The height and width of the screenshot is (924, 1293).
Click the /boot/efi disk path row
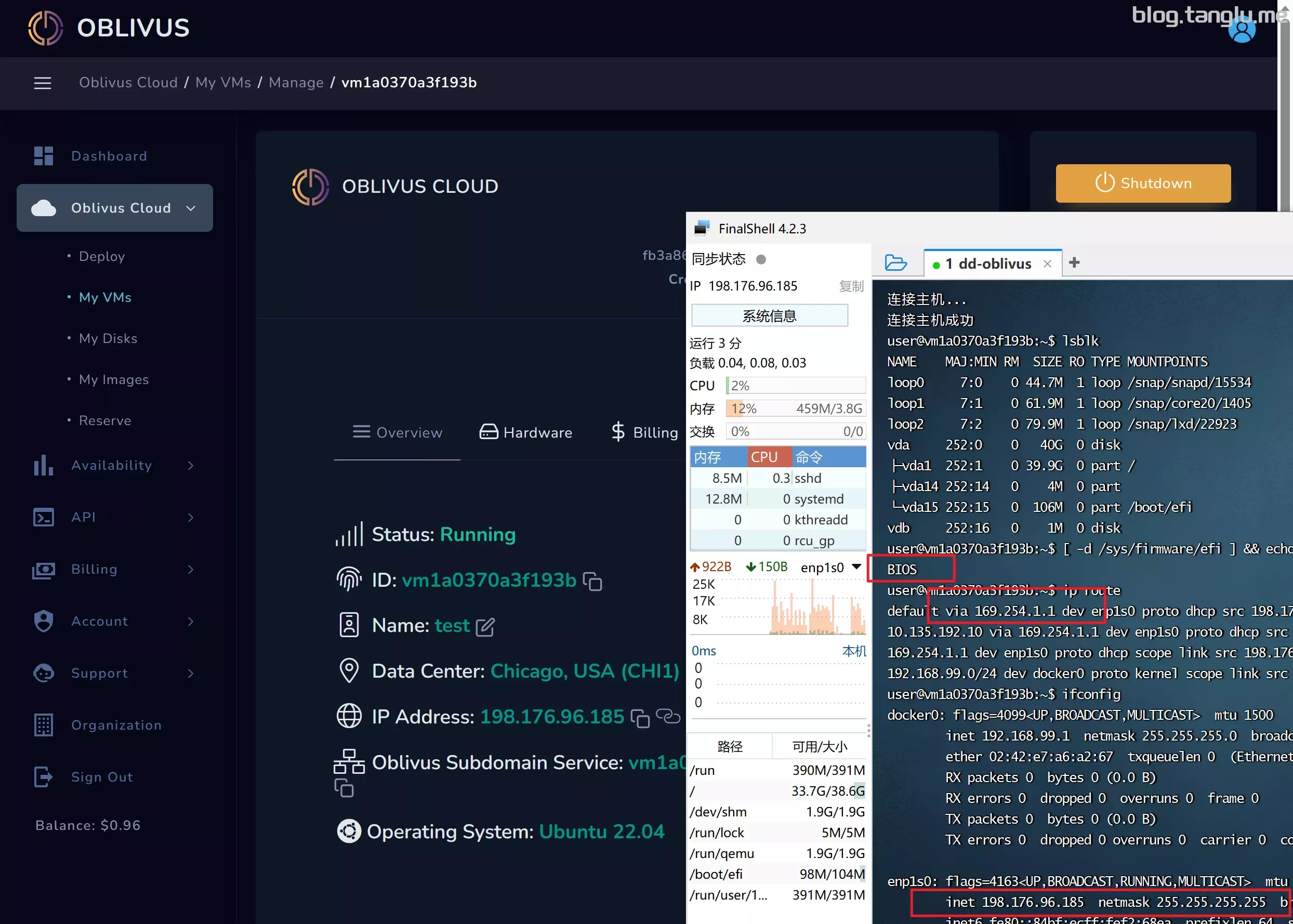coord(777,874)
